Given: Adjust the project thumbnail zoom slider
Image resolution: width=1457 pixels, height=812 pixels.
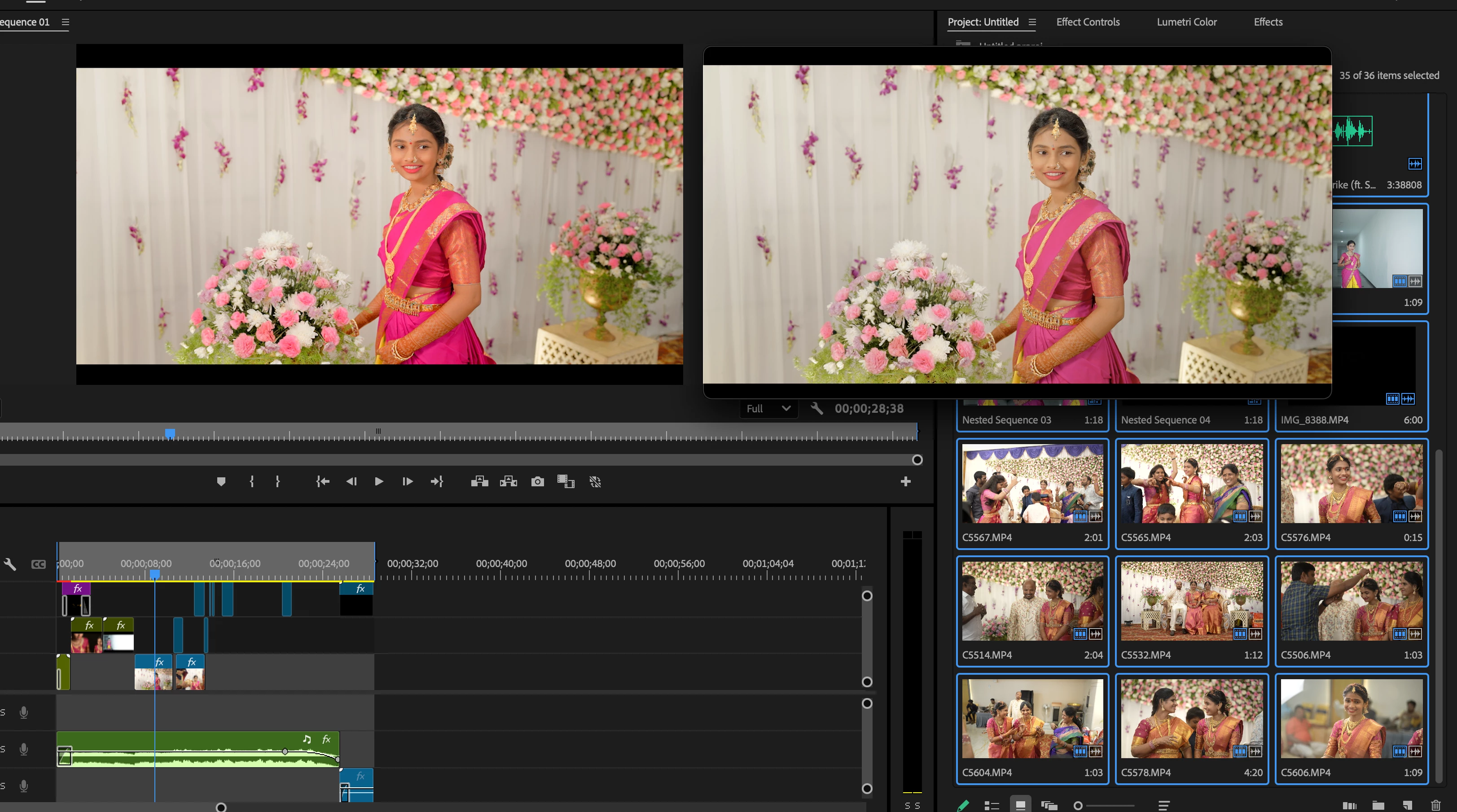Looking at the screenshot, I should [1079, 805].
